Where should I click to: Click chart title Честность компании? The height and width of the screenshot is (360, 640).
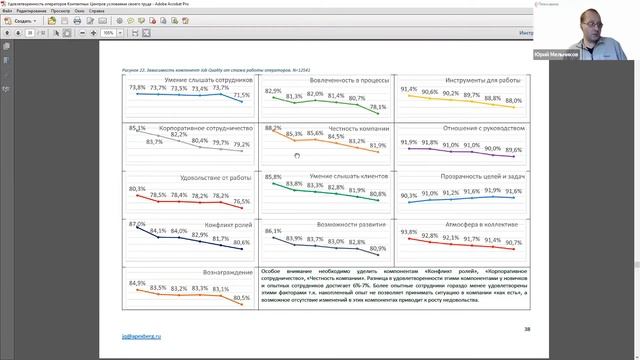(359, 129)
